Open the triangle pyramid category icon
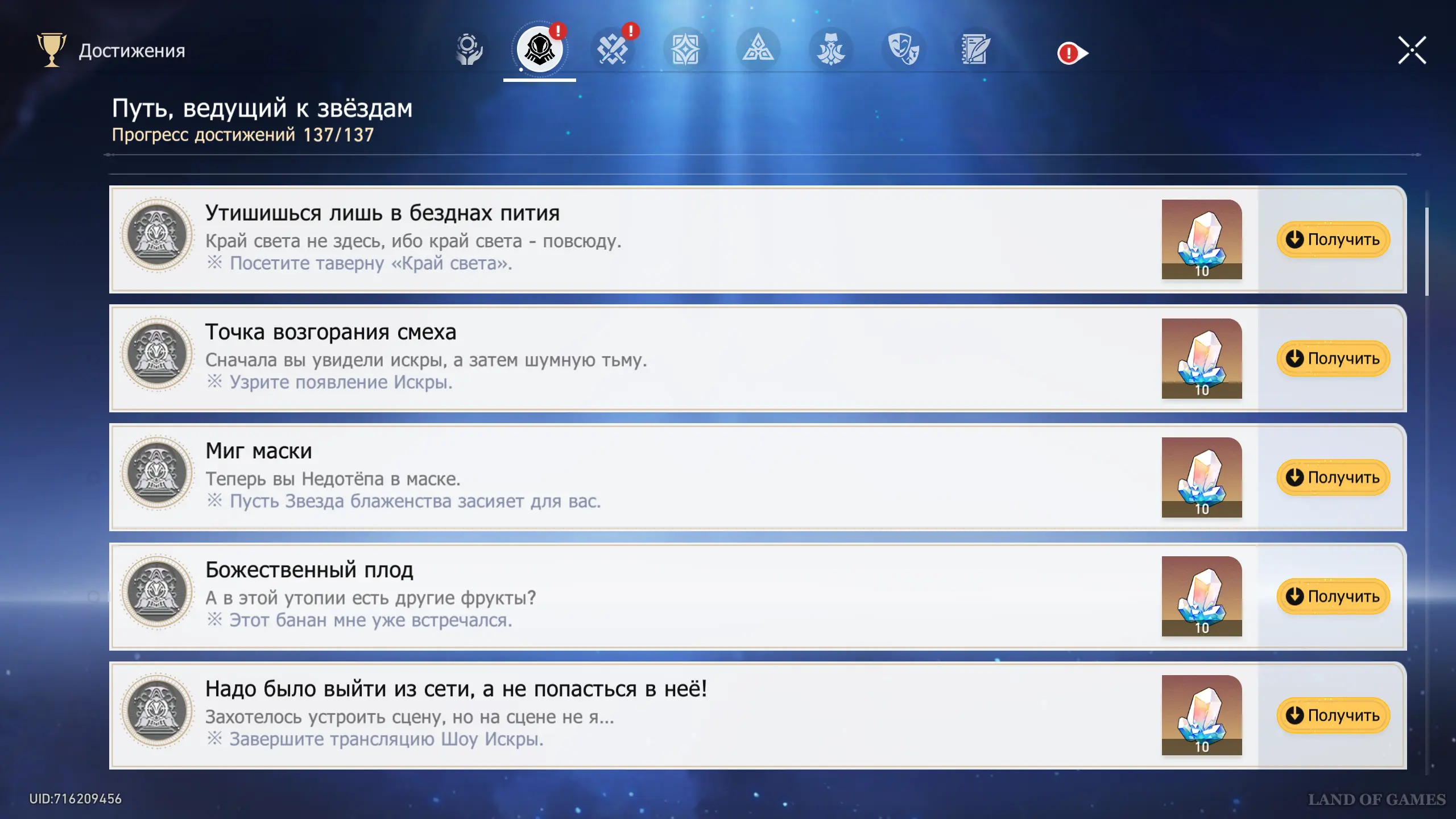The width and height of the screenshot is (1456, 819). pos(758,50)
